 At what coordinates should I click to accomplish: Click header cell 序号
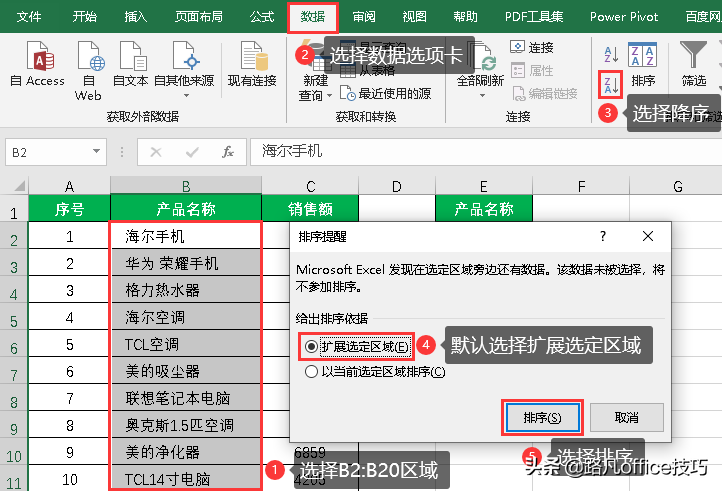pos(70,209)
